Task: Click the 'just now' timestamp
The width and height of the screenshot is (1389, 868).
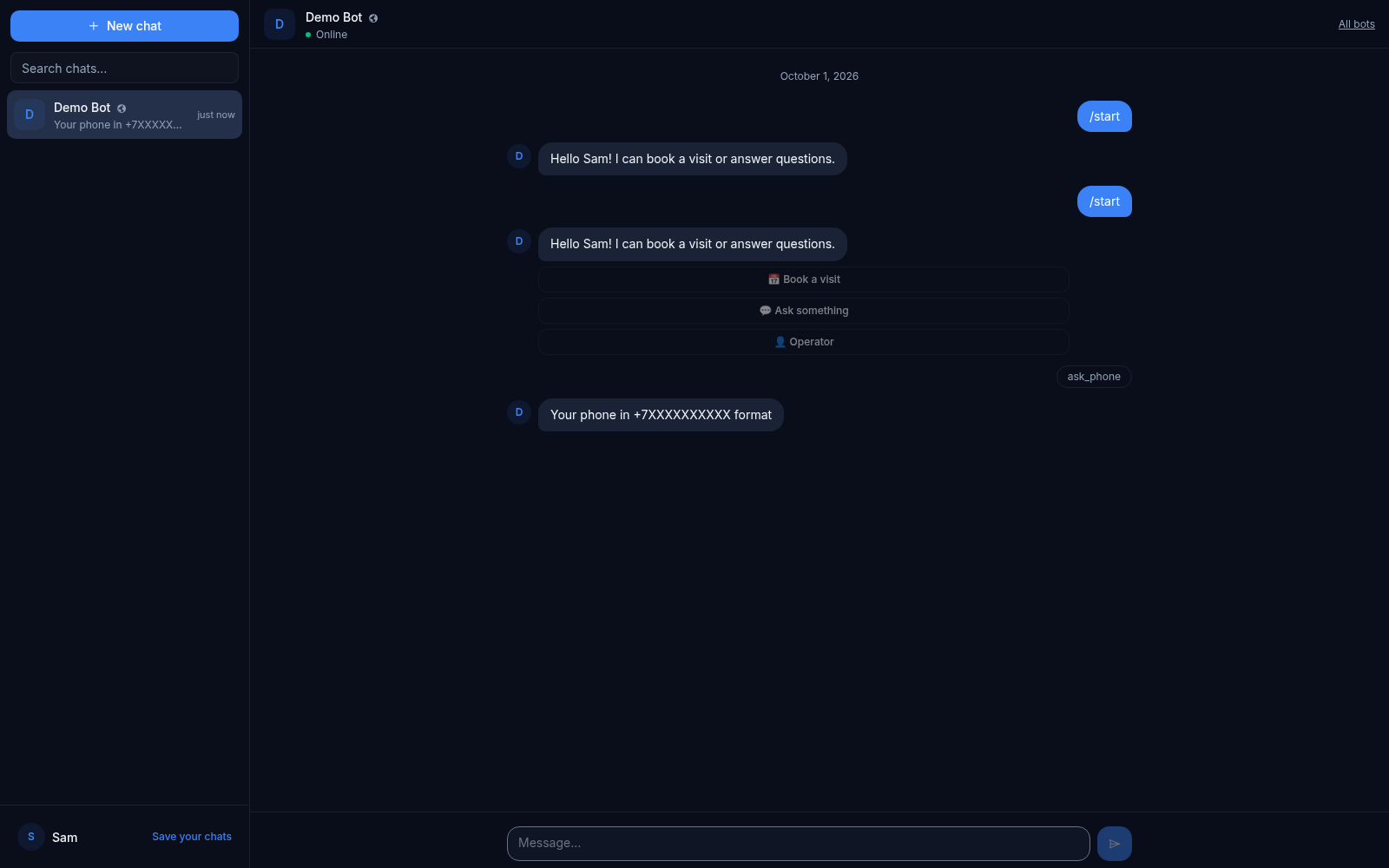Action: pos(216,115)
